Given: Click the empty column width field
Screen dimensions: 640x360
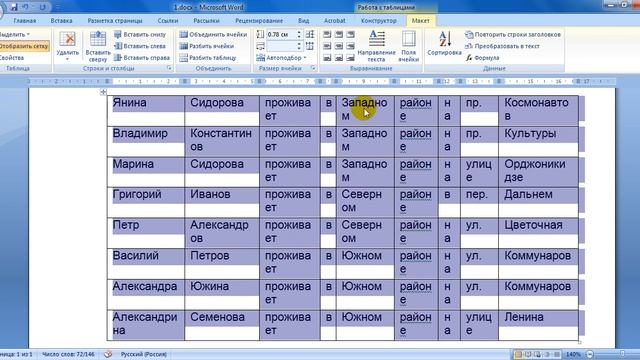Looking at the screenshot, I should pyautogui.click(x=281, y=46).
